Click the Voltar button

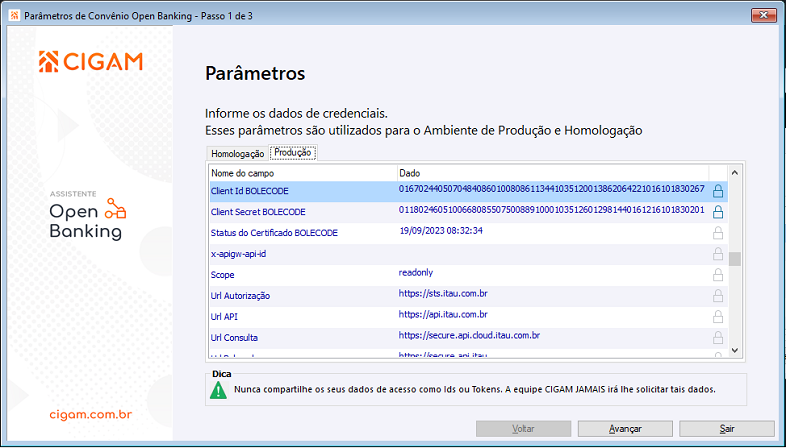pos(523,429)
